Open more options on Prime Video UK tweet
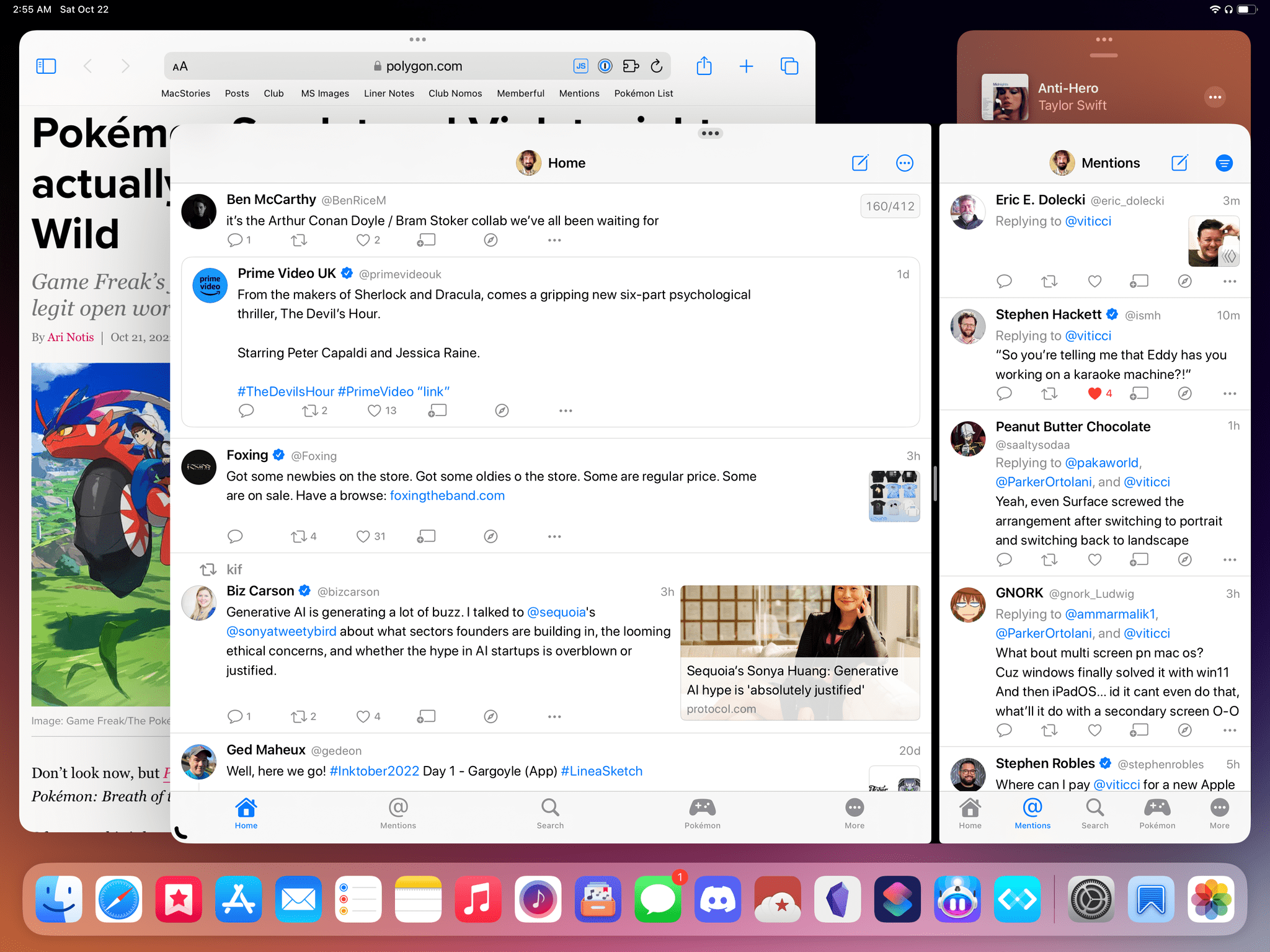The height and width of the screenshot is (952, 1270). pos(566,411)
